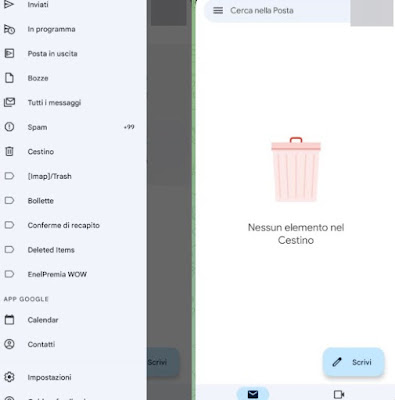Image resolution: width=395 pixels, height=400 pixels.
Task: Click the EnelPremia WOW label icon
Action: (9, 274)
